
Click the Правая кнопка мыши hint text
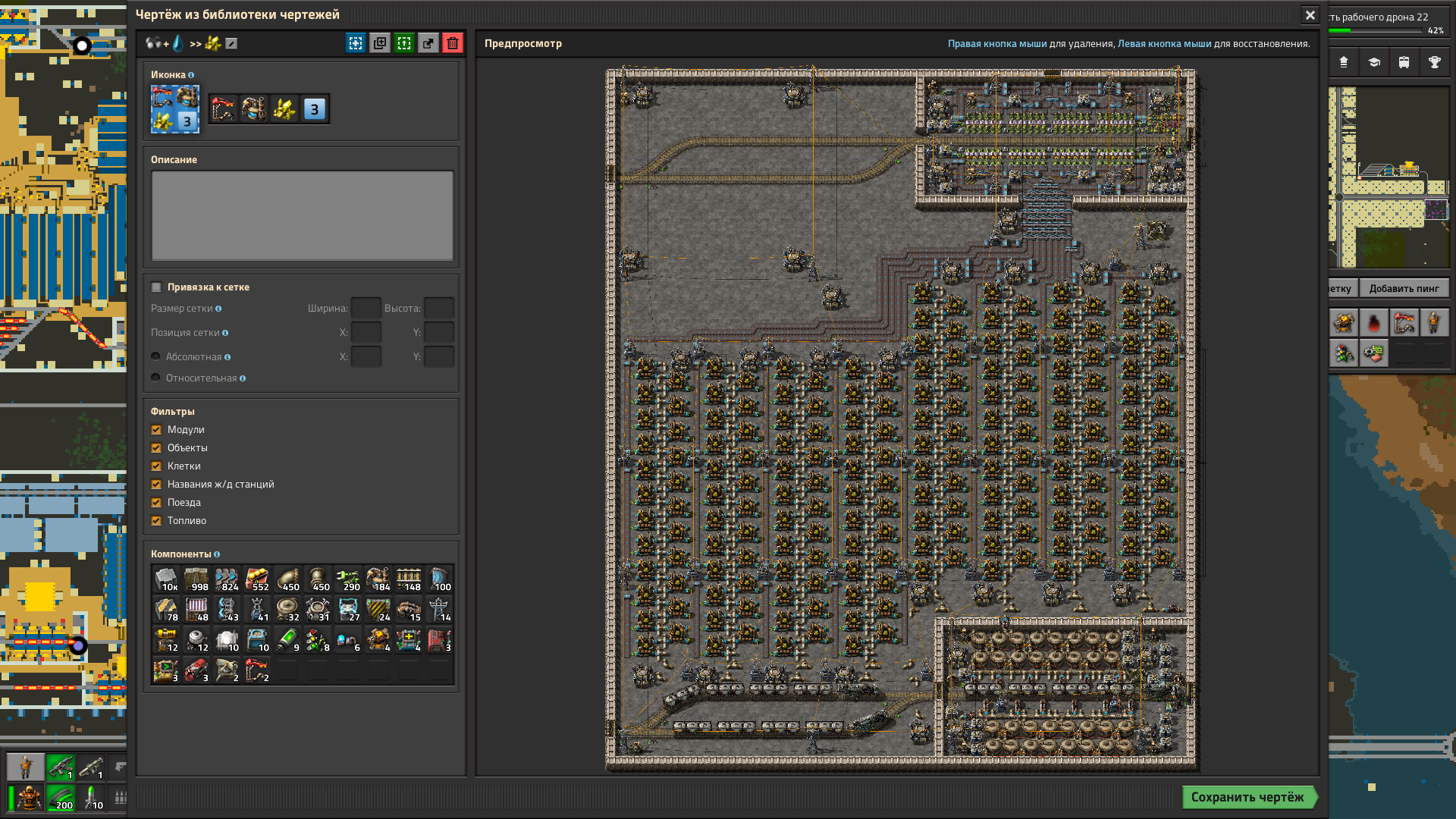click(x=996, y=44)
